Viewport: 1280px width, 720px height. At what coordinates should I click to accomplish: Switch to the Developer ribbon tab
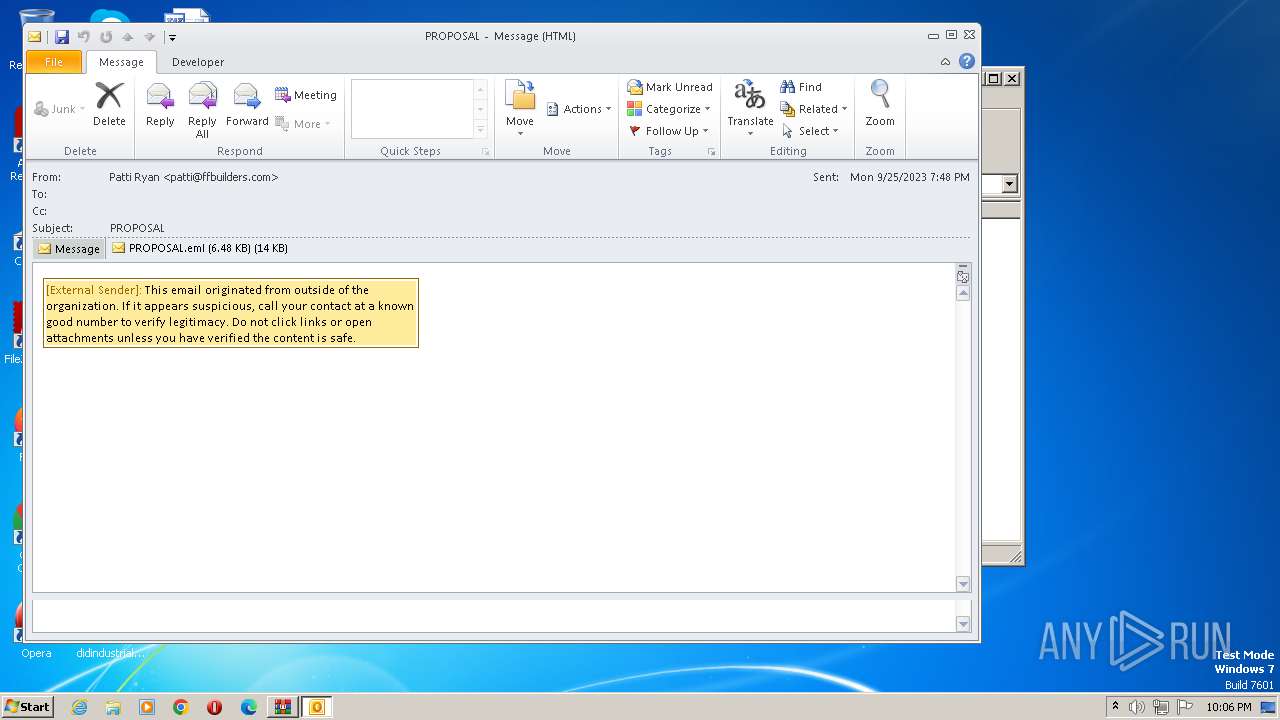198,62
